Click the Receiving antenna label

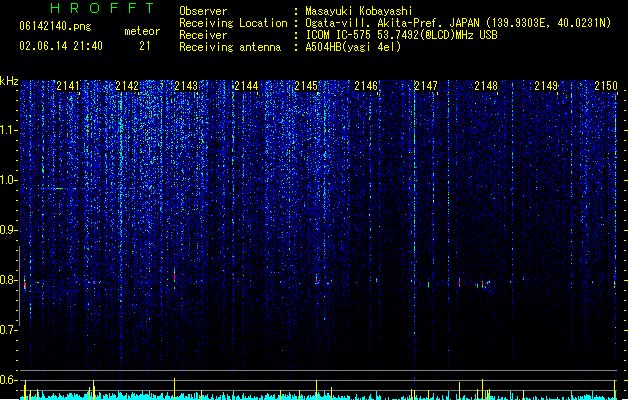[230, 47]
